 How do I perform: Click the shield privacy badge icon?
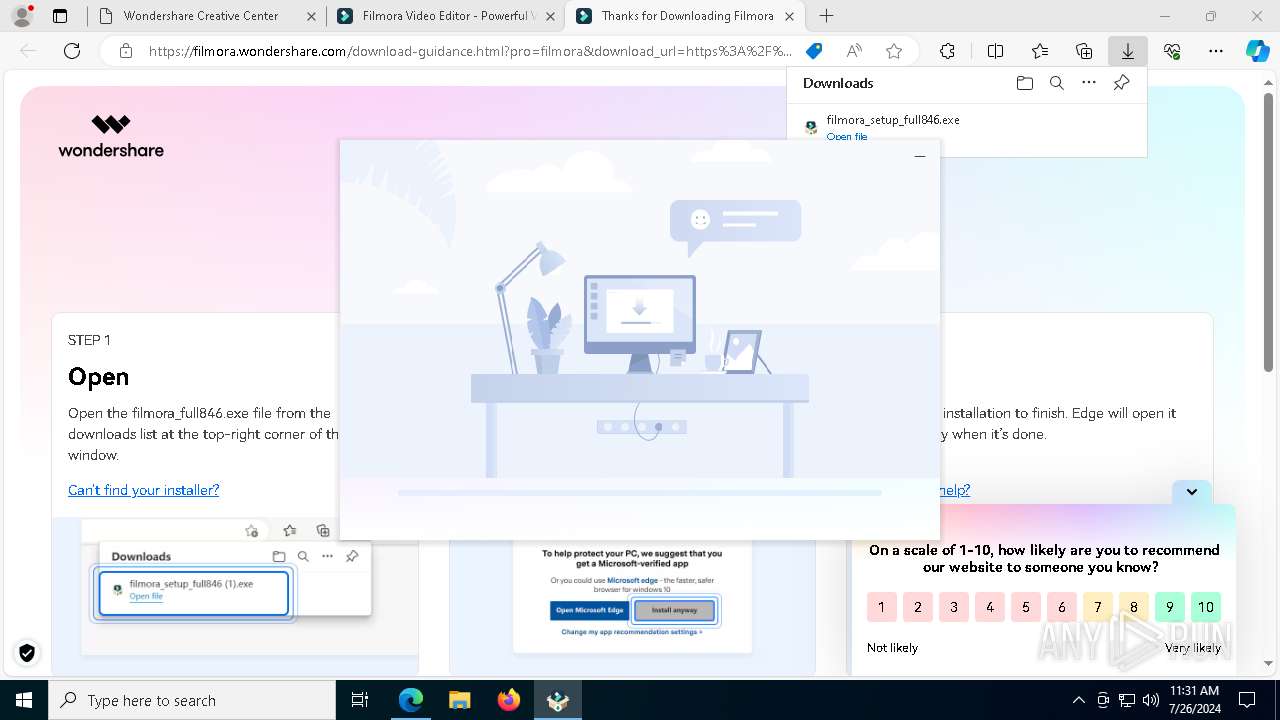click(x=27, y=653)
